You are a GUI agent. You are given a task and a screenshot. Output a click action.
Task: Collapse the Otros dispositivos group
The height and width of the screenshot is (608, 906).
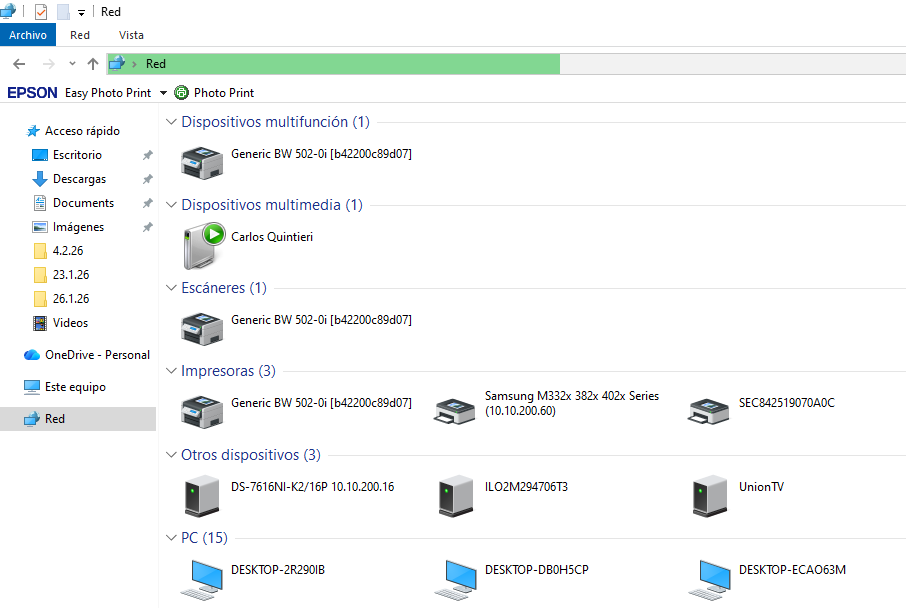point(171,455)
